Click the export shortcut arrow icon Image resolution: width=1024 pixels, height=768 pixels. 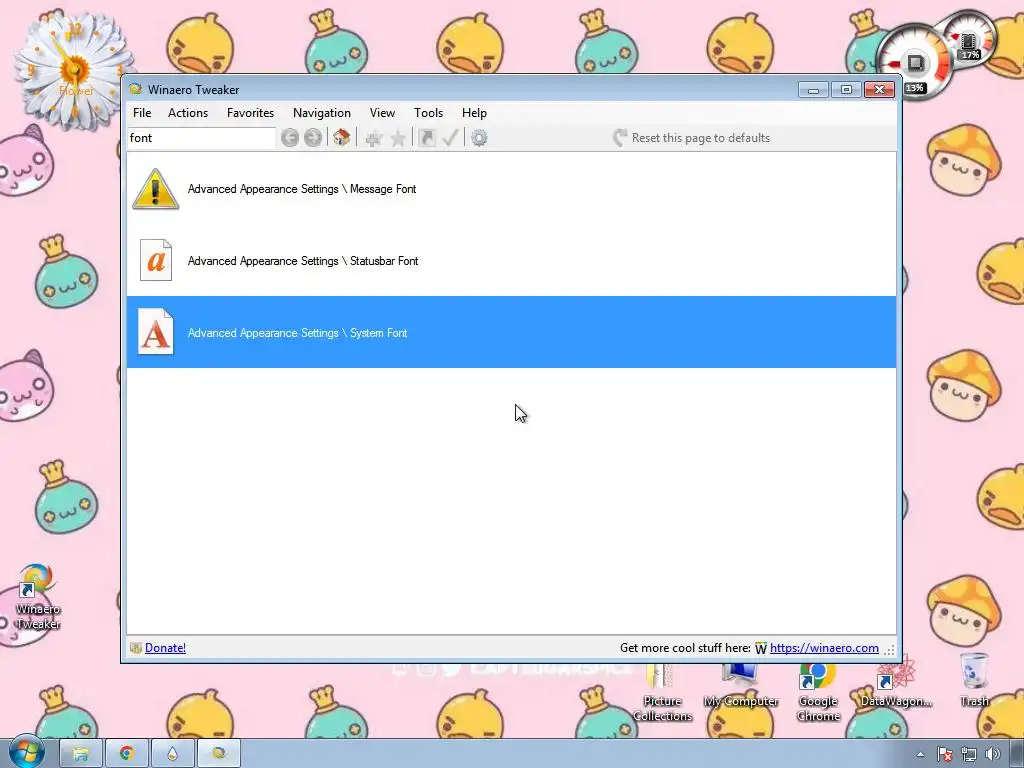(x=426, y=138)
